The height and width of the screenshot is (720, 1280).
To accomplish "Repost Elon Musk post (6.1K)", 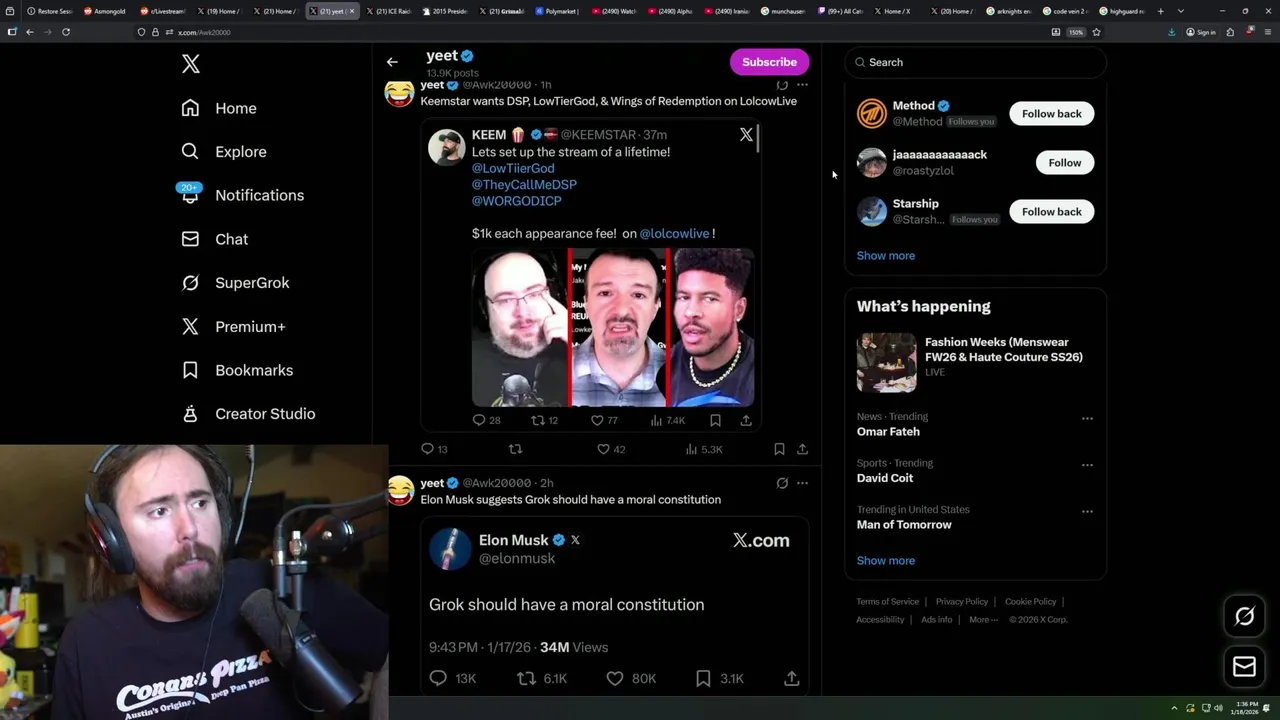I will pos(542,678).
